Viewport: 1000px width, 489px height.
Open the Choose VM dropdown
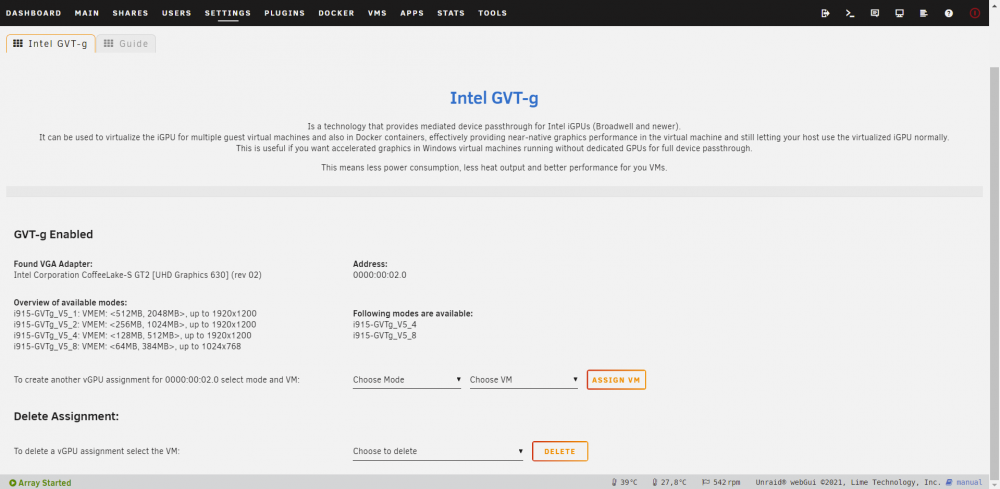coord(524,380)
